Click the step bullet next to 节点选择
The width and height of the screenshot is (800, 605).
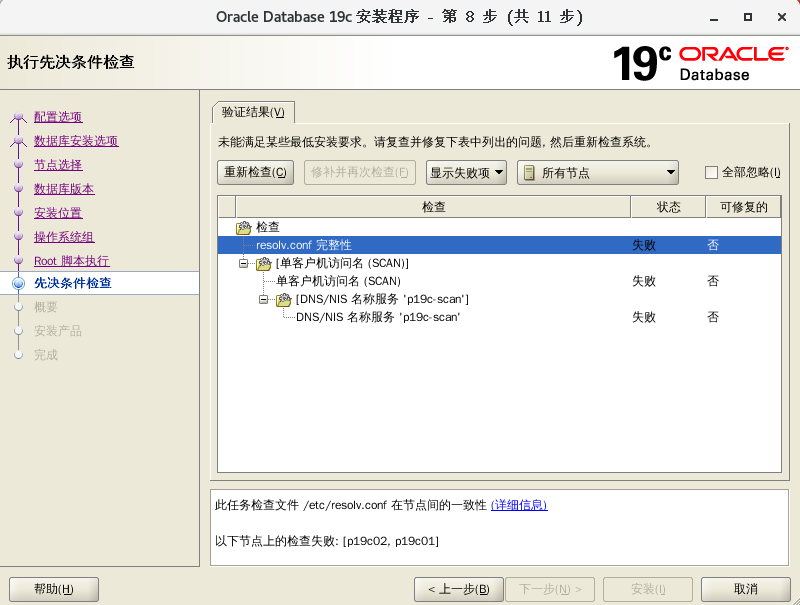point(18,165)
